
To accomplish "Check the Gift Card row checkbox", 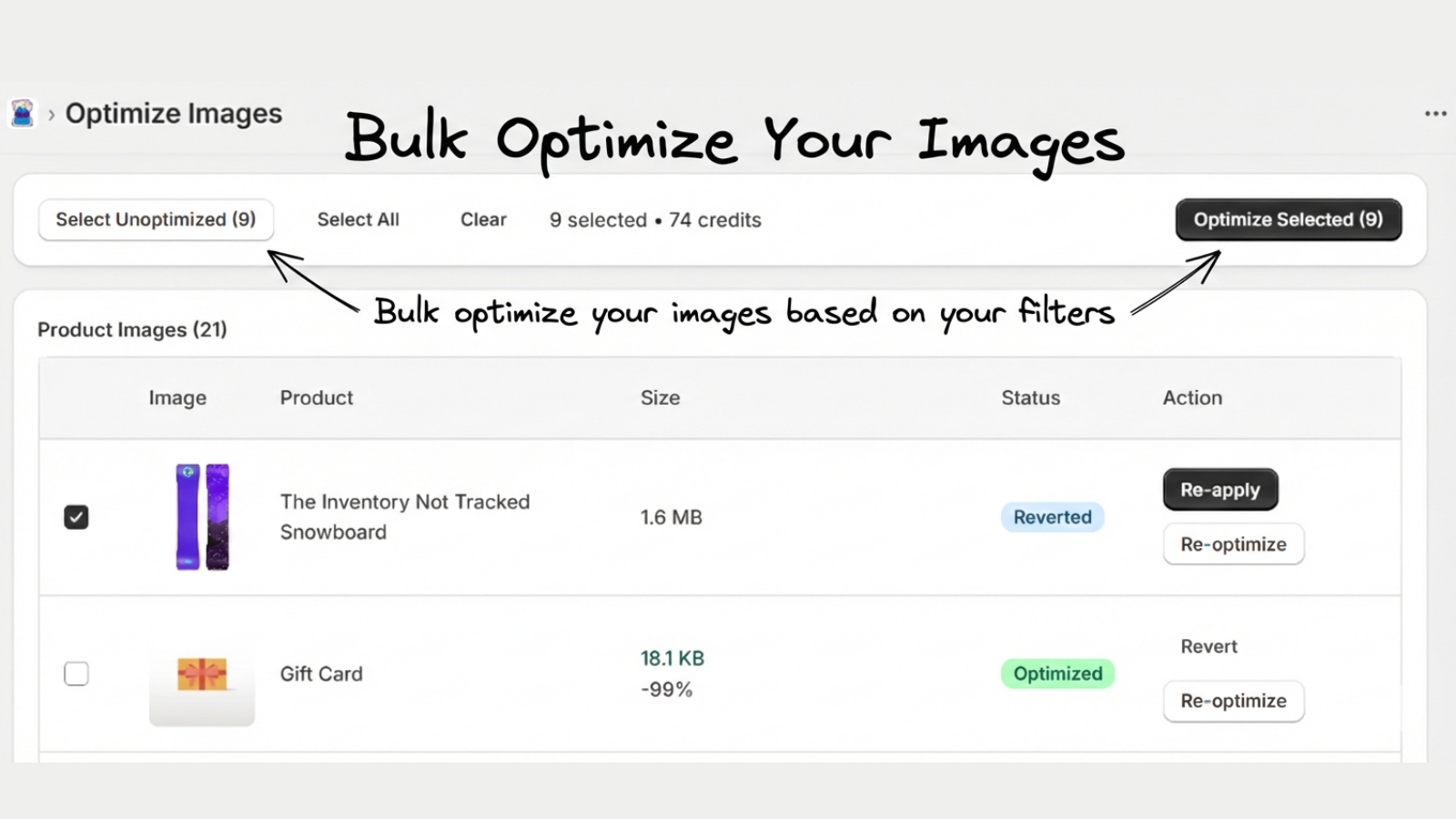I will coord(76,673).
